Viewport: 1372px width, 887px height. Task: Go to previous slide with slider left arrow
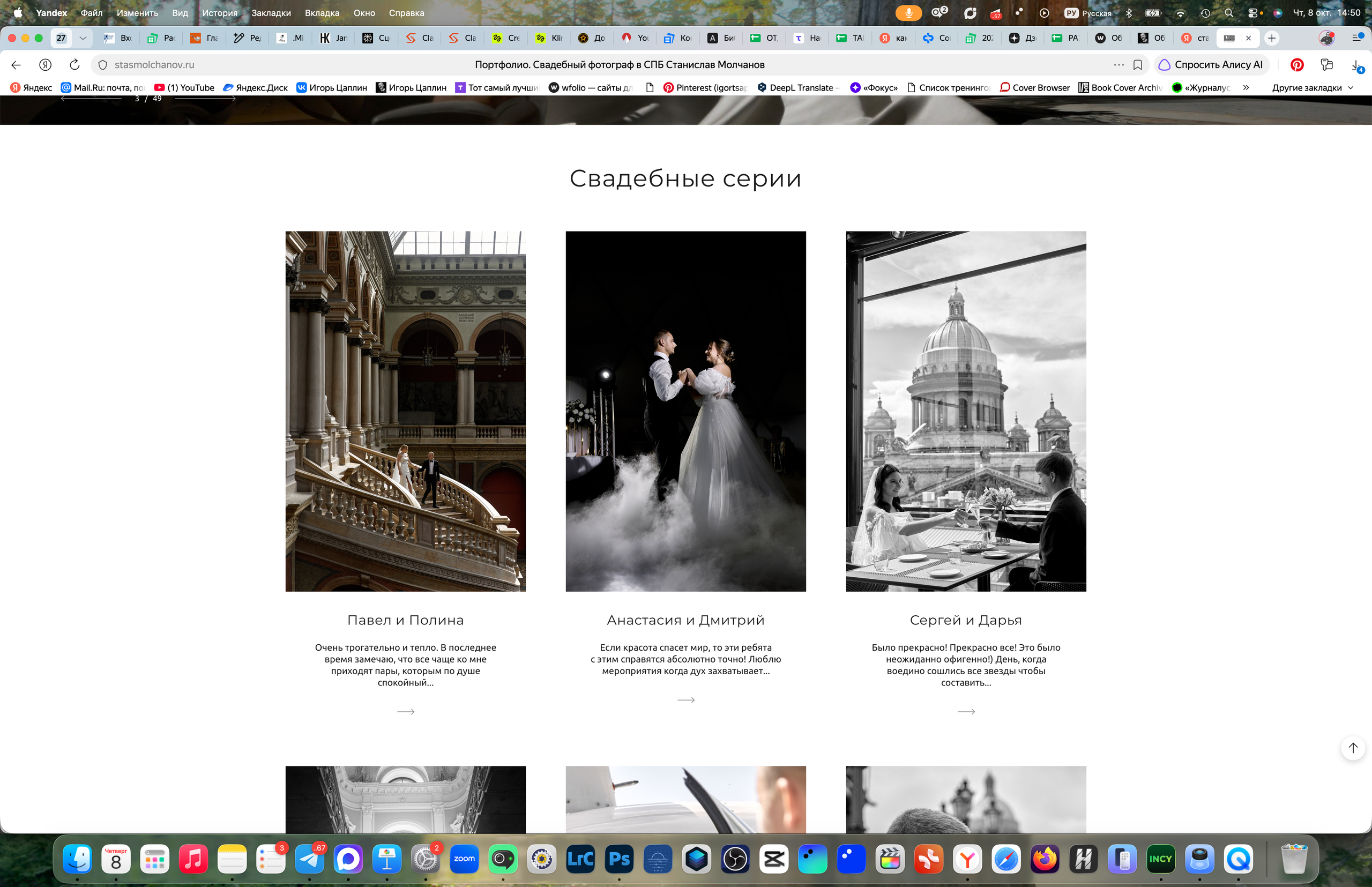pyautogui.click(x=92, y=99)
